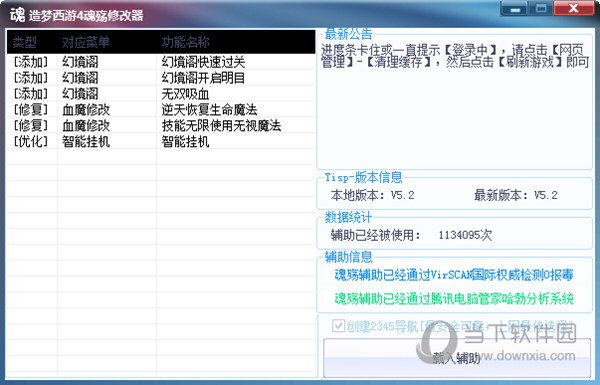Click the blue VirSCAN国际权威检测 notice
Image resolution: width=600 pixels, height=385 pixels.
[454, 275]
